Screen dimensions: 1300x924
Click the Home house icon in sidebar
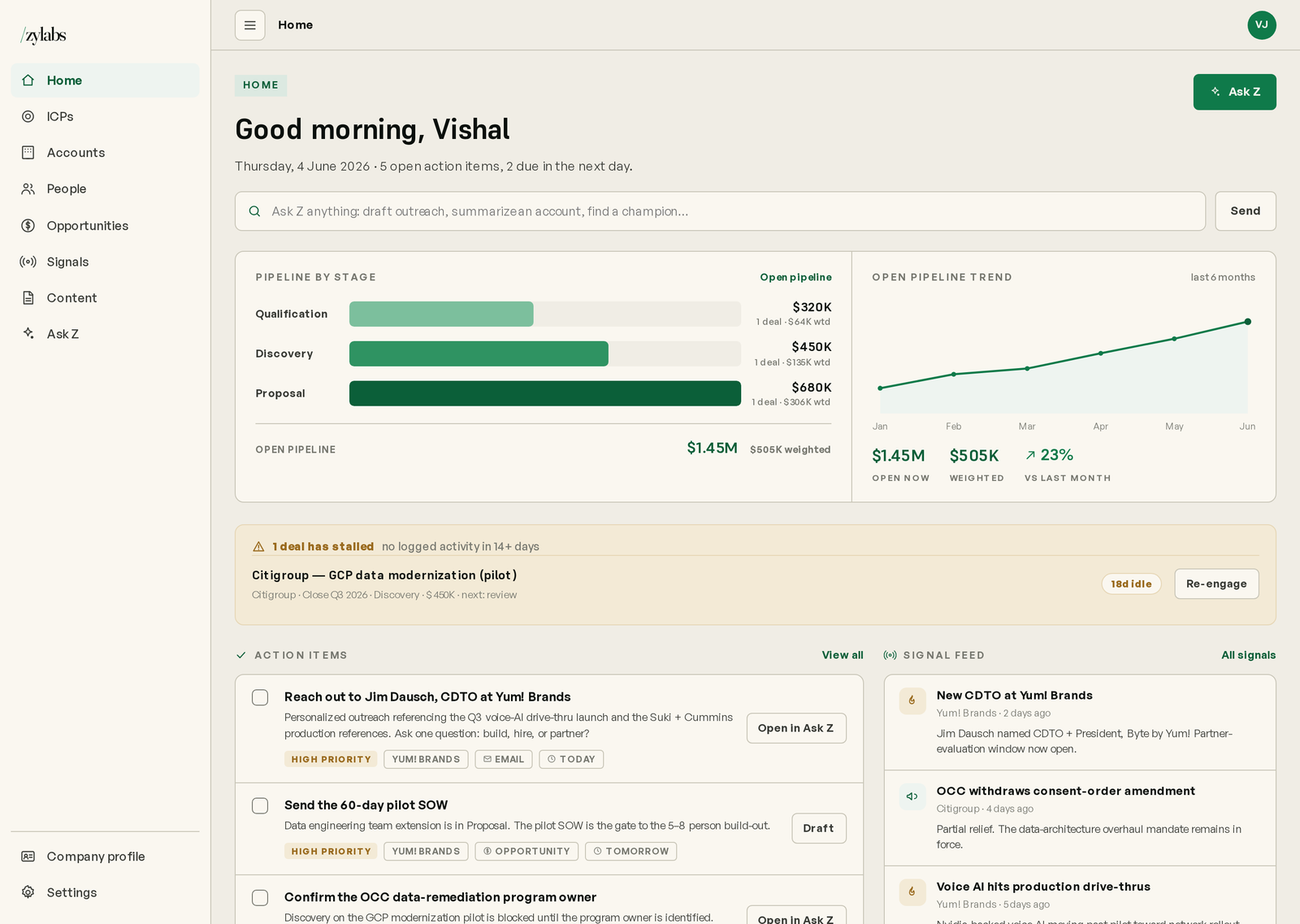[x=28, y=80]
